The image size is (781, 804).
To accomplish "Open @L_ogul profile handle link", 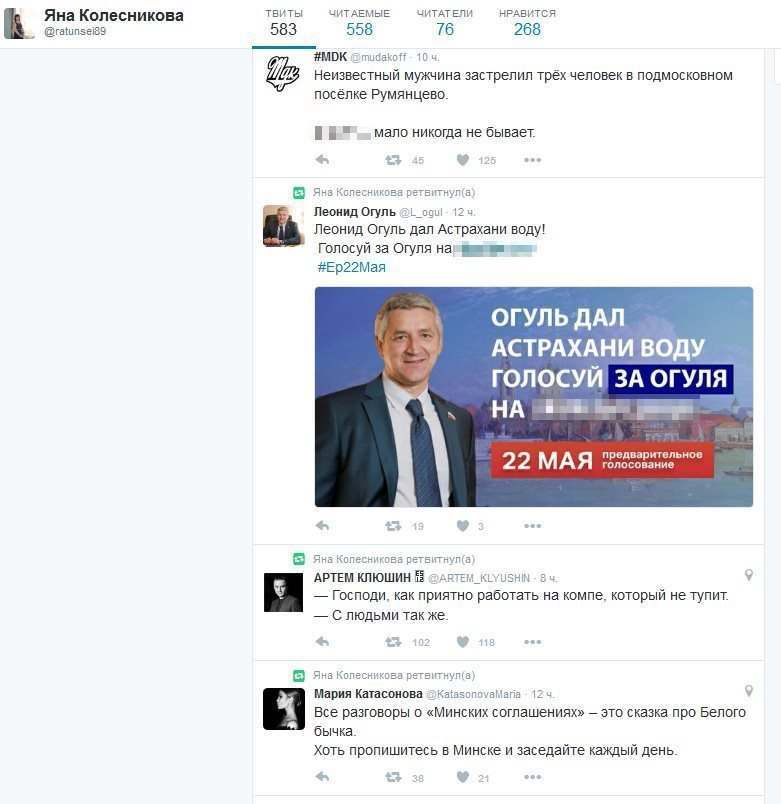I will pos(420,212).
